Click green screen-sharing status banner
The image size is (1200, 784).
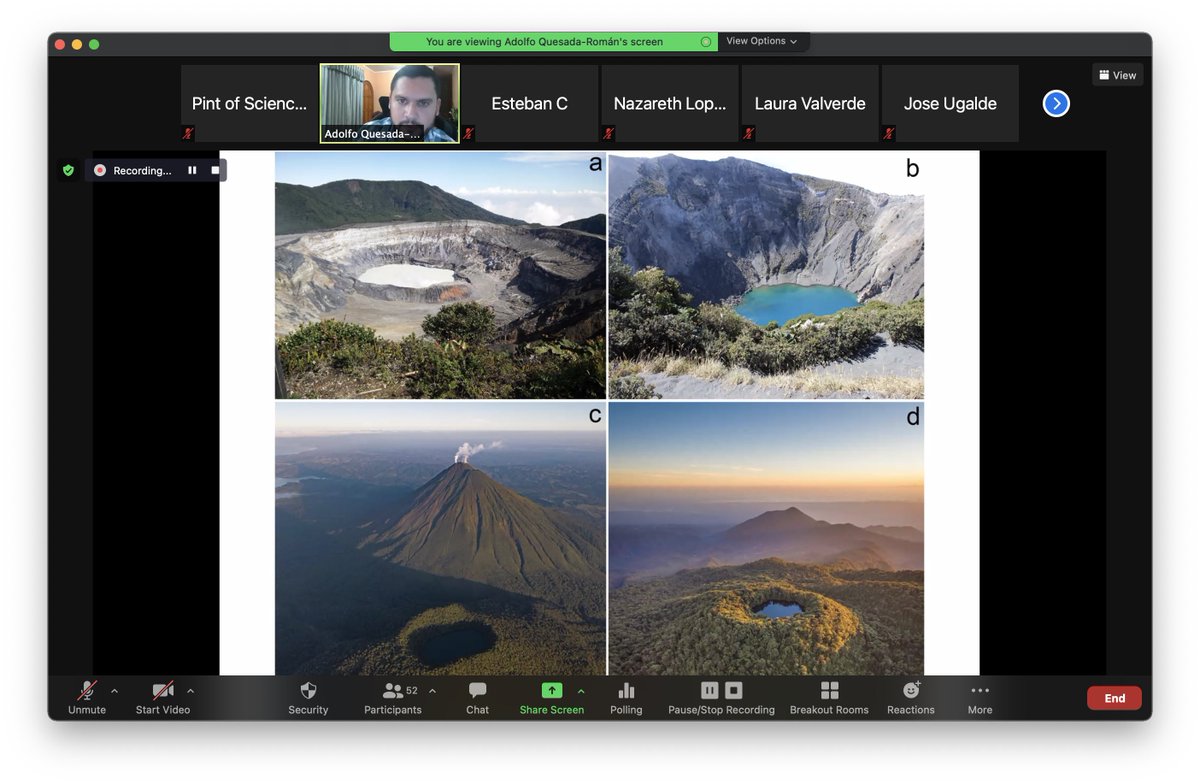click(553, 42)
